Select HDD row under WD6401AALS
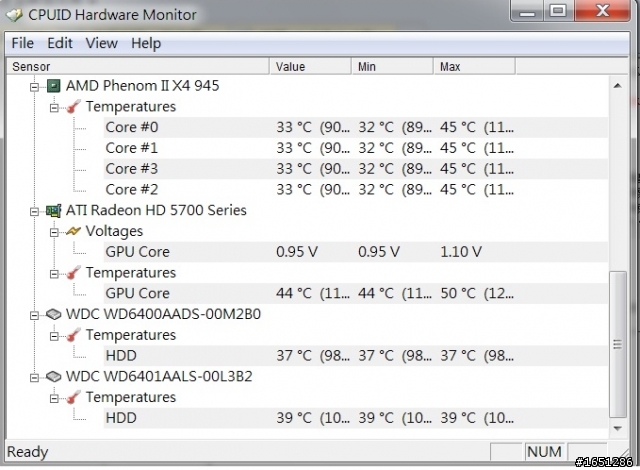 [356, 418]
